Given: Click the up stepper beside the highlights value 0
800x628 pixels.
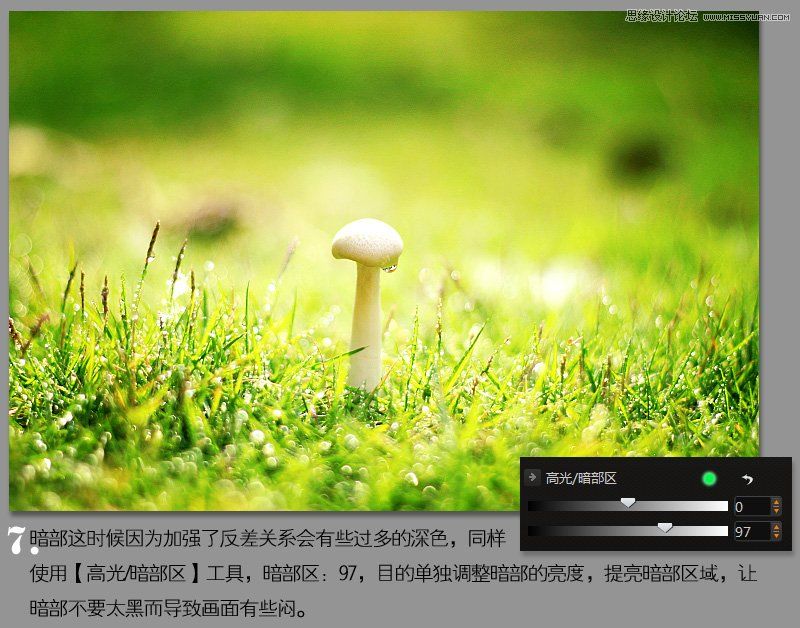Looking at the screenshot, I should point(776,502).
